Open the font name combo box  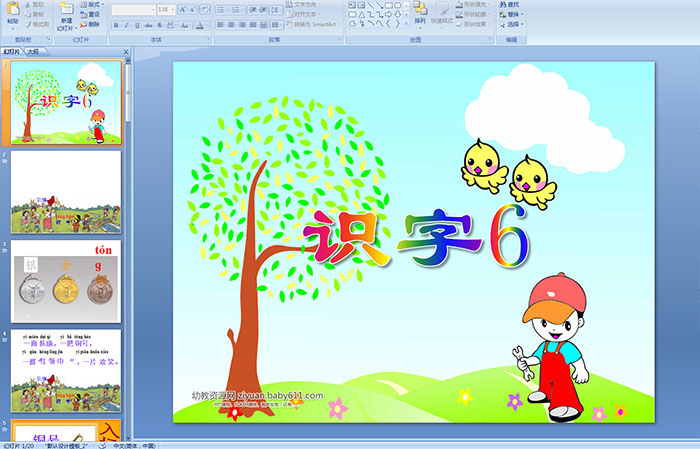pyautogui.click(x=133, y=9)
